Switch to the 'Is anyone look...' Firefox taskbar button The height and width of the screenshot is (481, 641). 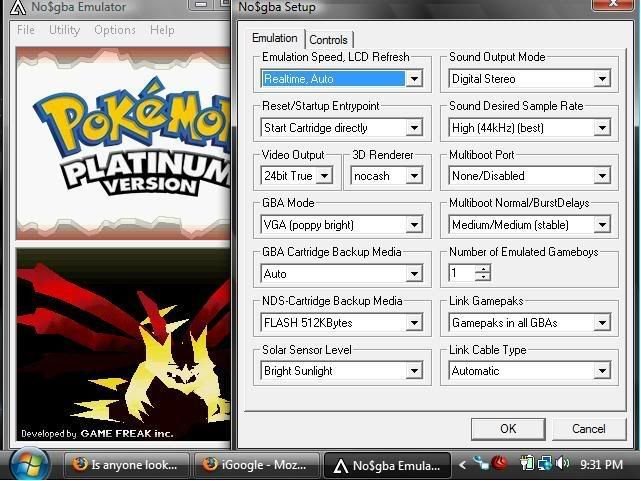[126, 465]
